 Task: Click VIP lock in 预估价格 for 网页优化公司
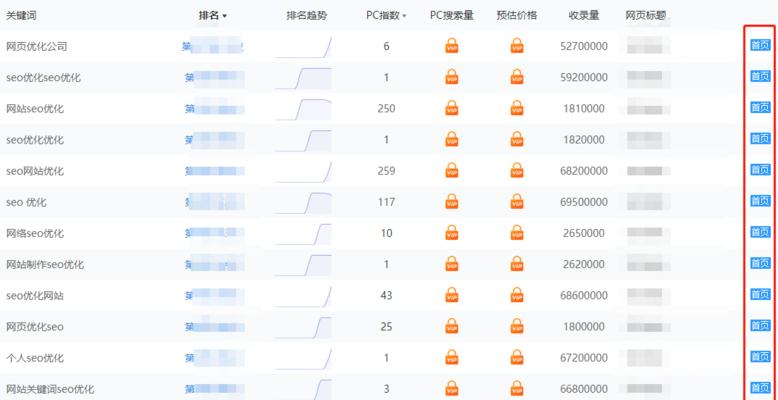[517, 46]
